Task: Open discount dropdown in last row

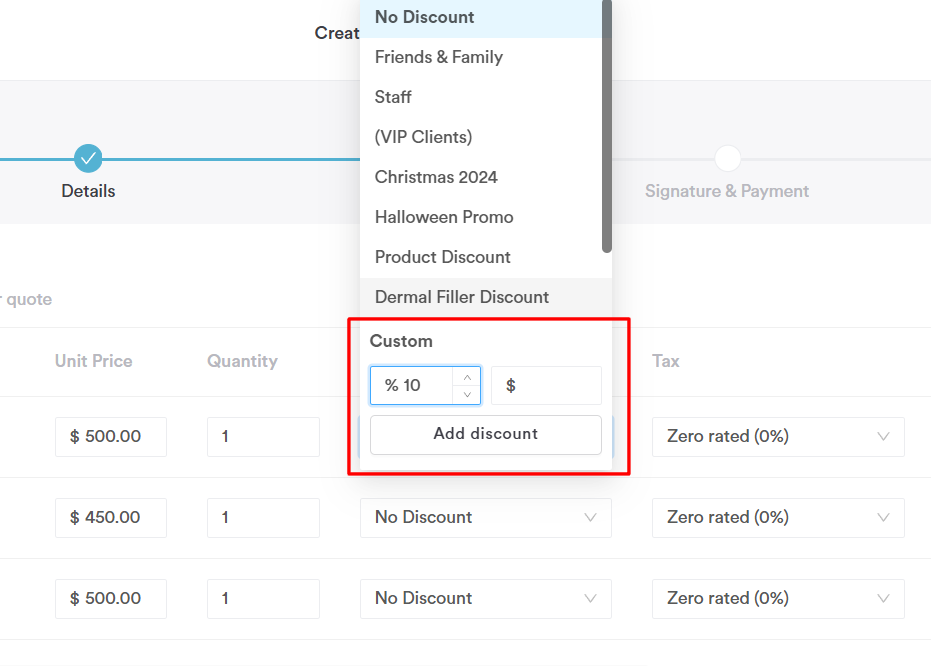Action: [x=486, y=598]
